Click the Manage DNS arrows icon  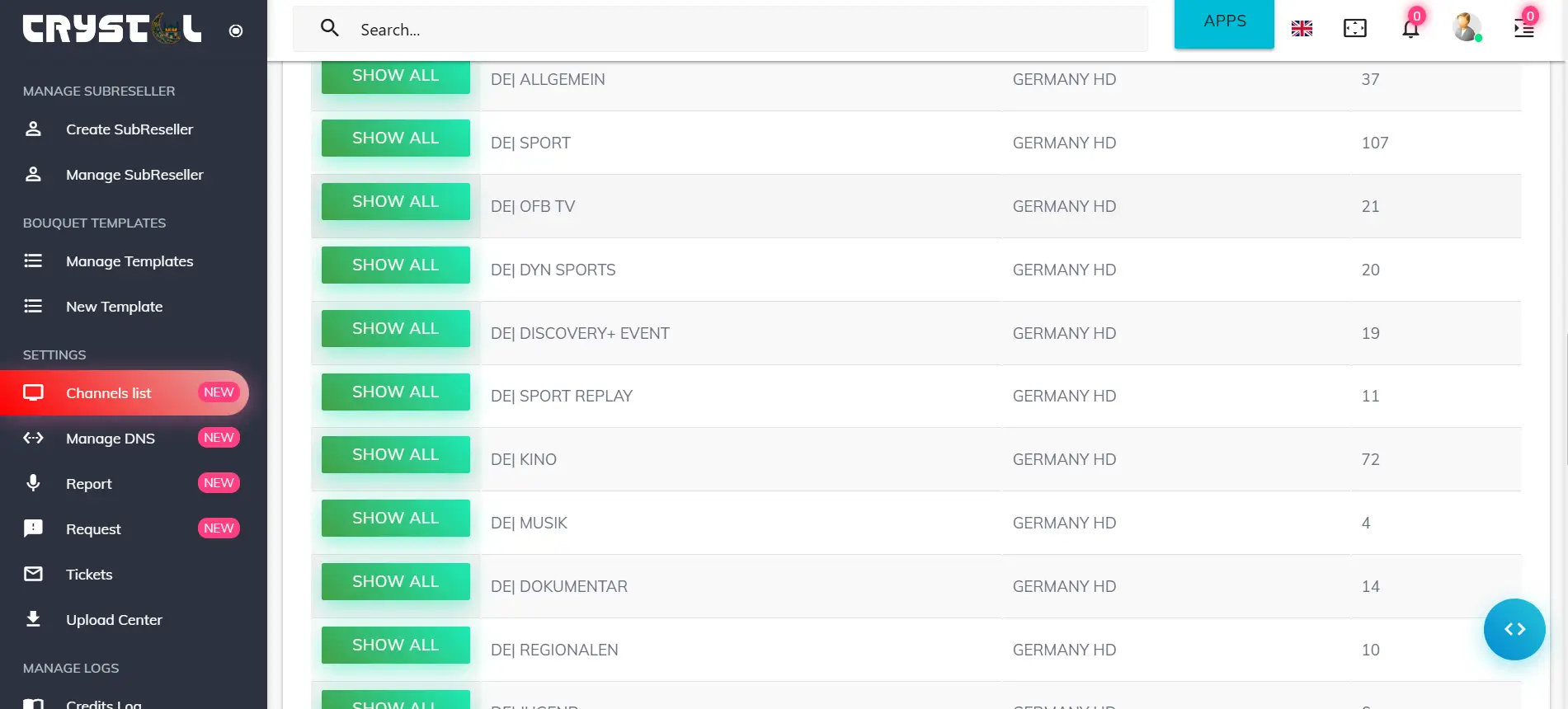point(33,438)
